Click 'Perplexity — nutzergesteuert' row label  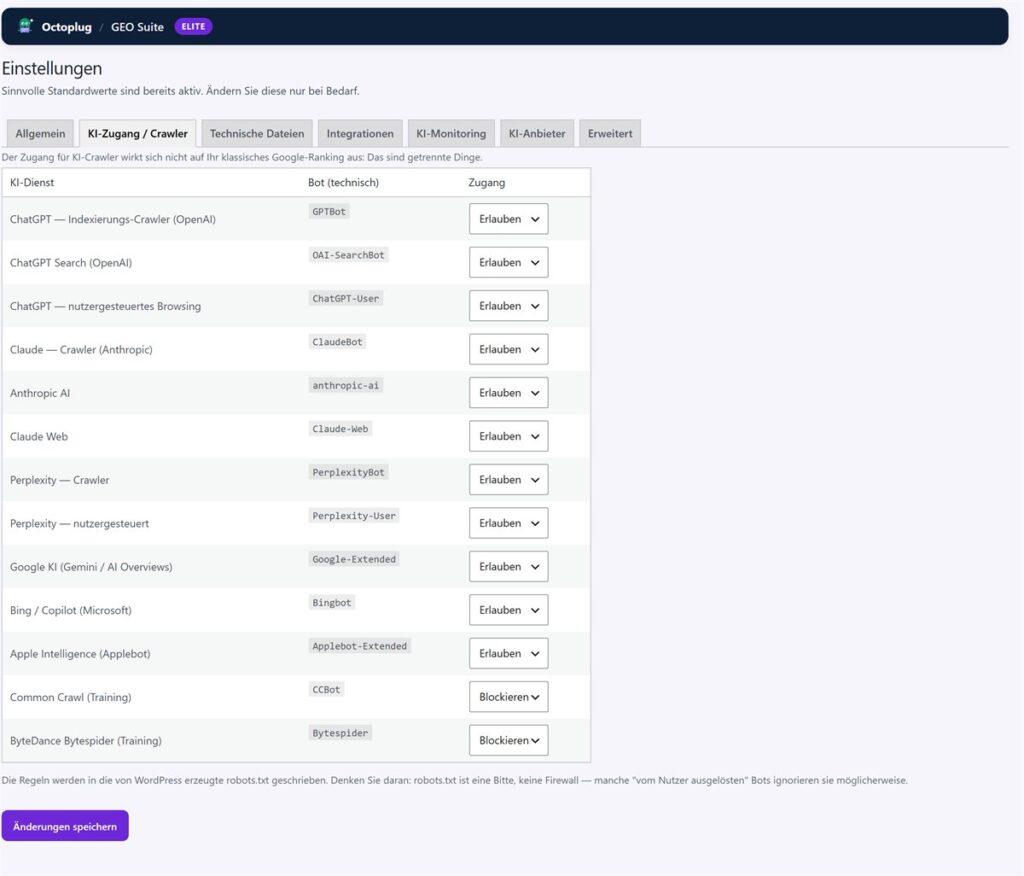click(80, 523)
